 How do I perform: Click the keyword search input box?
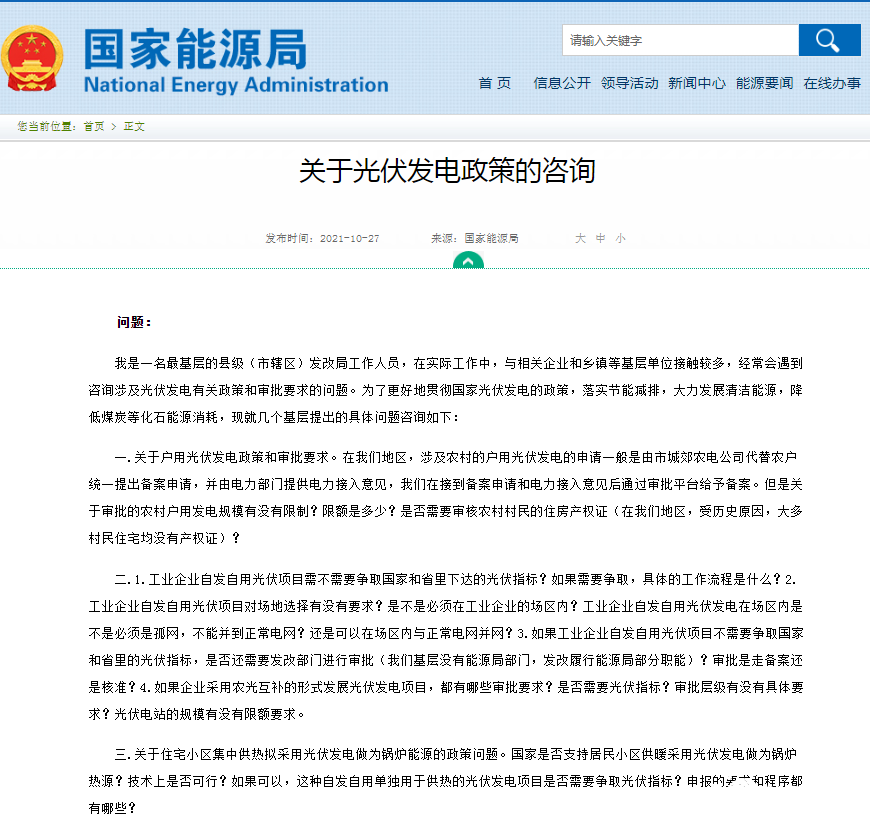pos(680,40)
